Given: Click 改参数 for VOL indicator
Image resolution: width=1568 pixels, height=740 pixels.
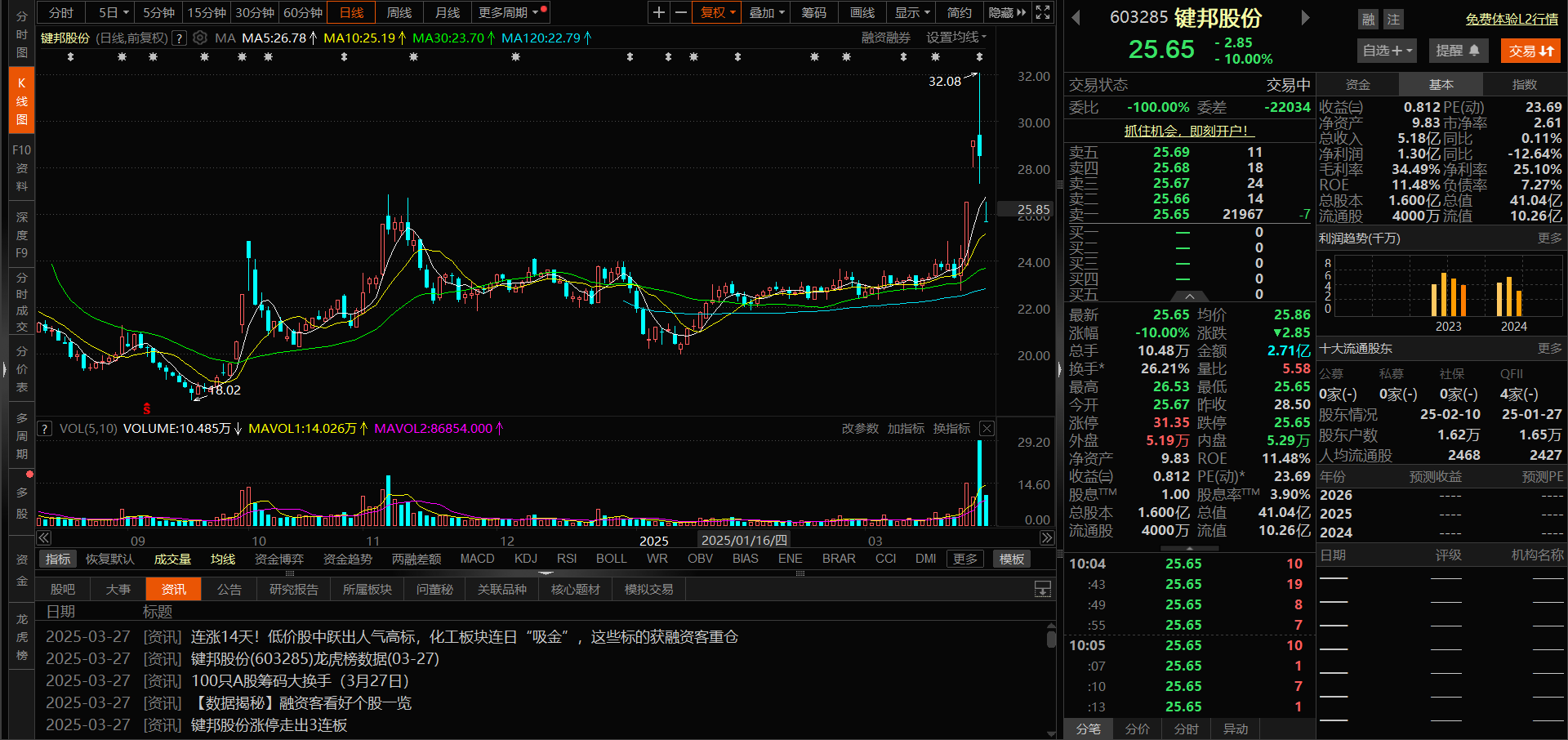Looking at the screenshot, I should (860, 428).
